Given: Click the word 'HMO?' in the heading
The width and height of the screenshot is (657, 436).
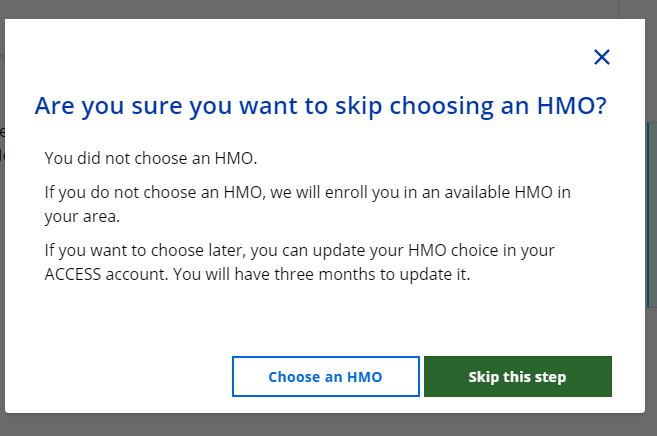Looking at the screenshot, I should [x=571, y=106].
